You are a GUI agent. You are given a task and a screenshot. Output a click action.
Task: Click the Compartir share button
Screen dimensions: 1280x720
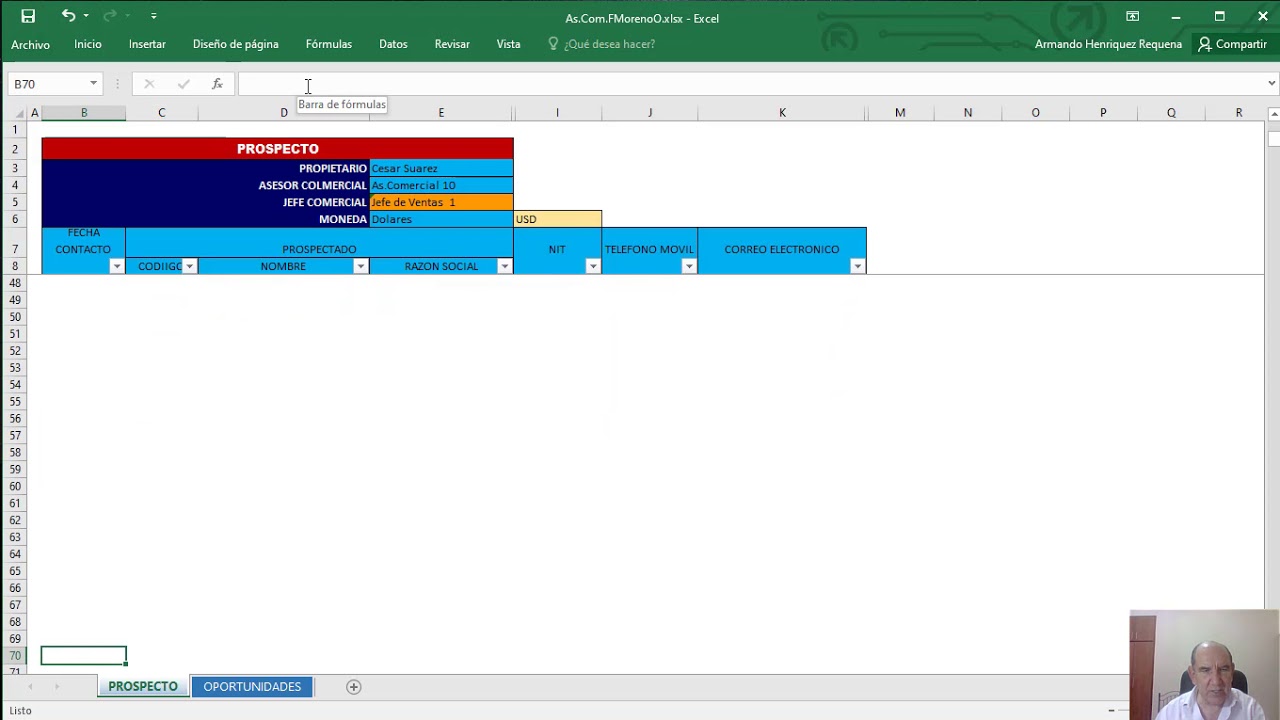pyautogui.click(x=1232, y=44)
